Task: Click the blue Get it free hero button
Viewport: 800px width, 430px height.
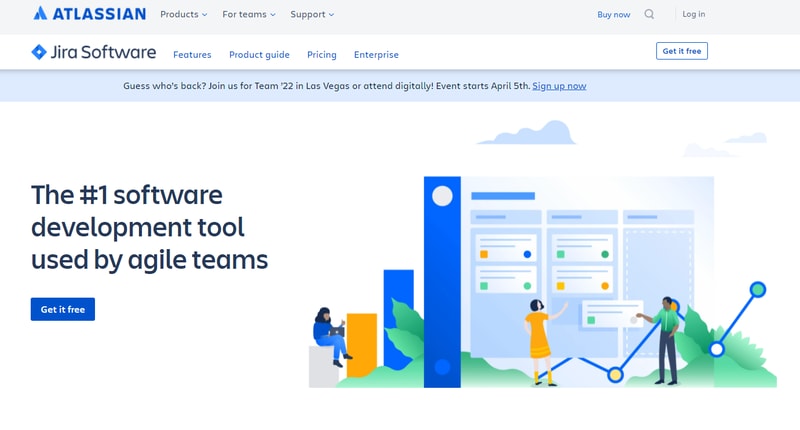Action: click(x=63, y=309)
